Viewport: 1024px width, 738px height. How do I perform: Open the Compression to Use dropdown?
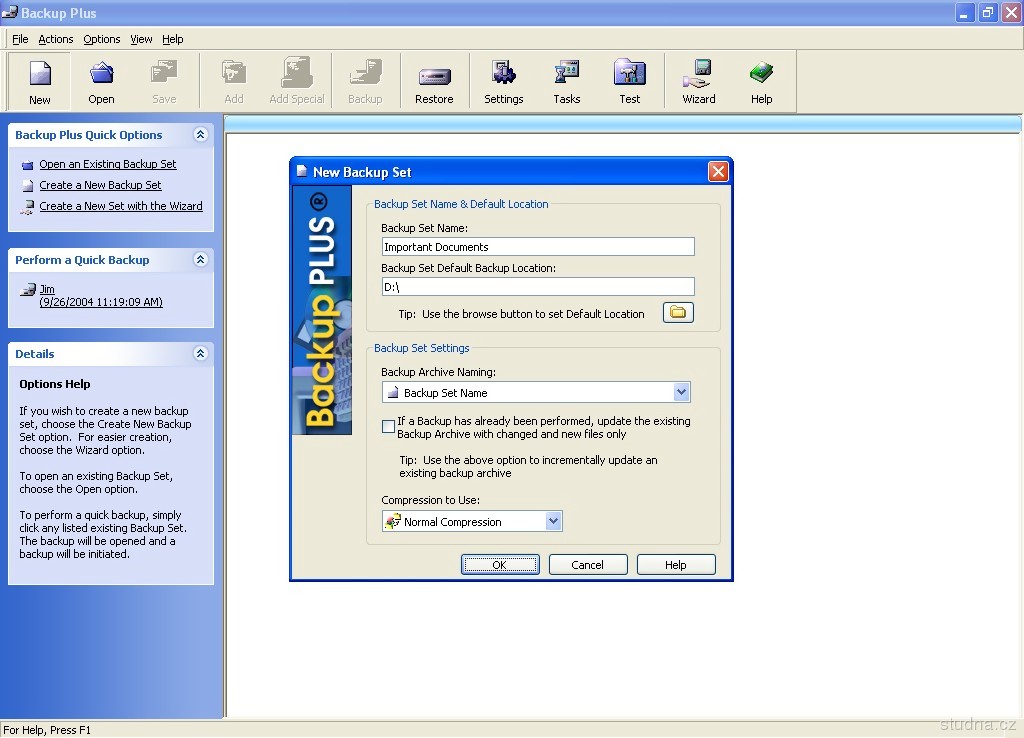click(x=553, y=521)
